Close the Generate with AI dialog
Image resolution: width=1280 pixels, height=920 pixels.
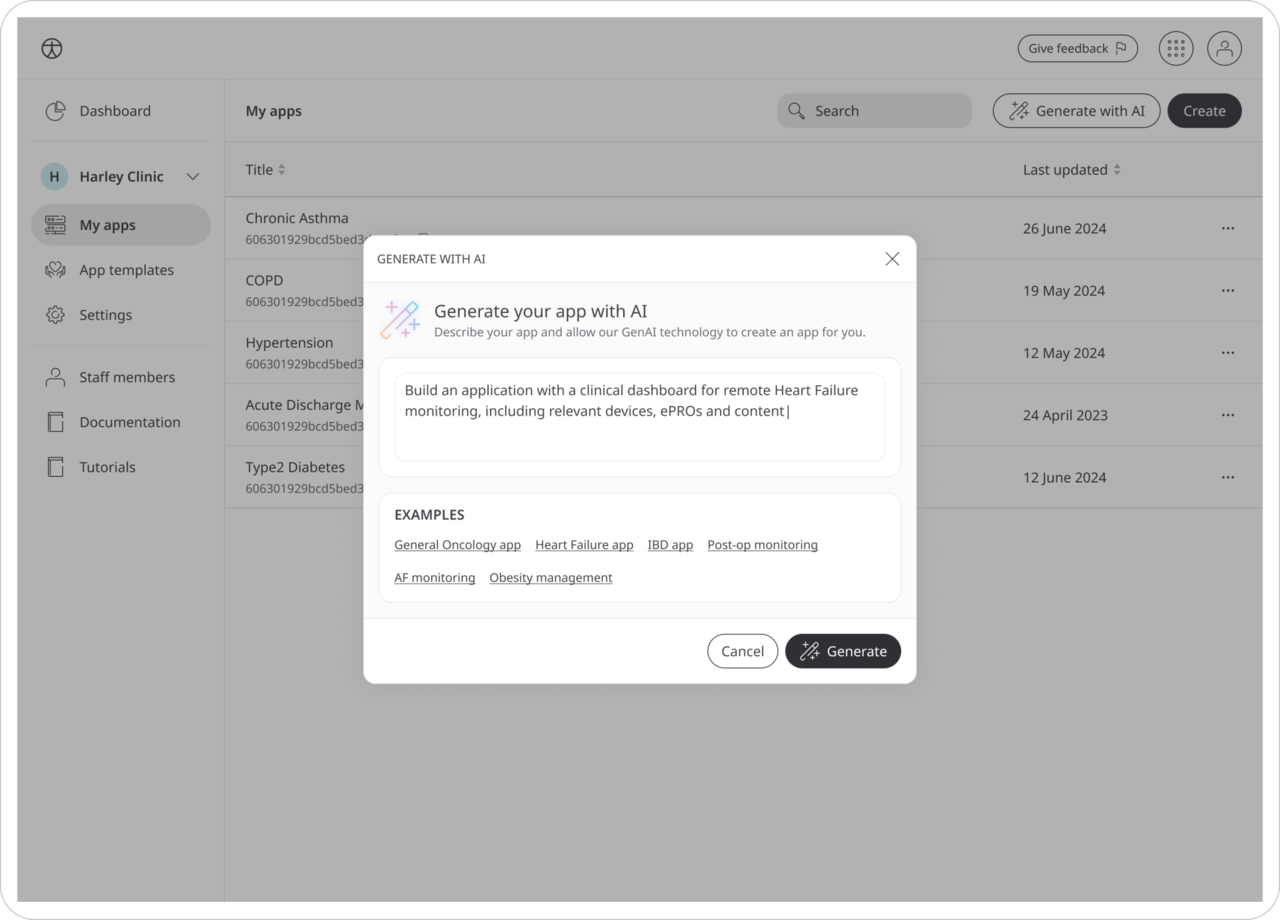click(892, 259)
